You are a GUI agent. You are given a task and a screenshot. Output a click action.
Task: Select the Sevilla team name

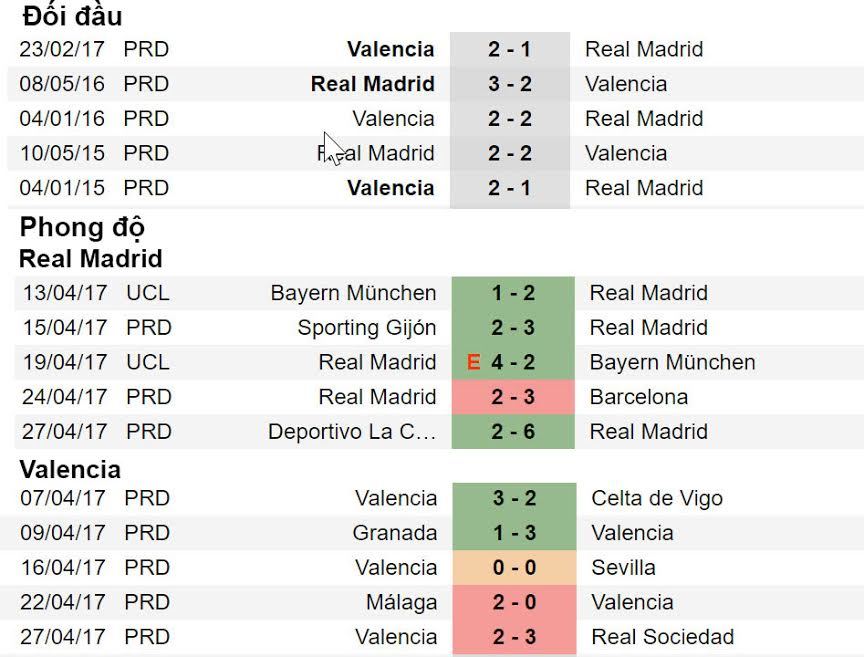click(624, 568)
